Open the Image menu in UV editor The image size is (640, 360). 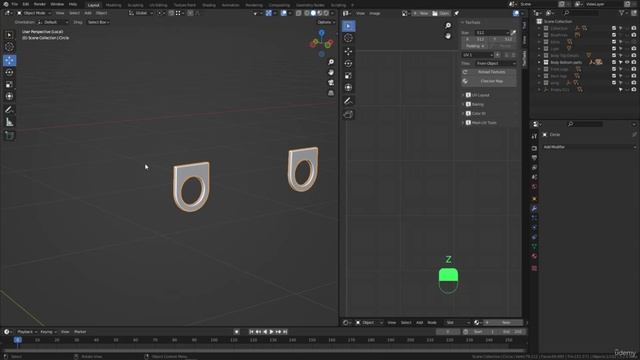point(375,13)
